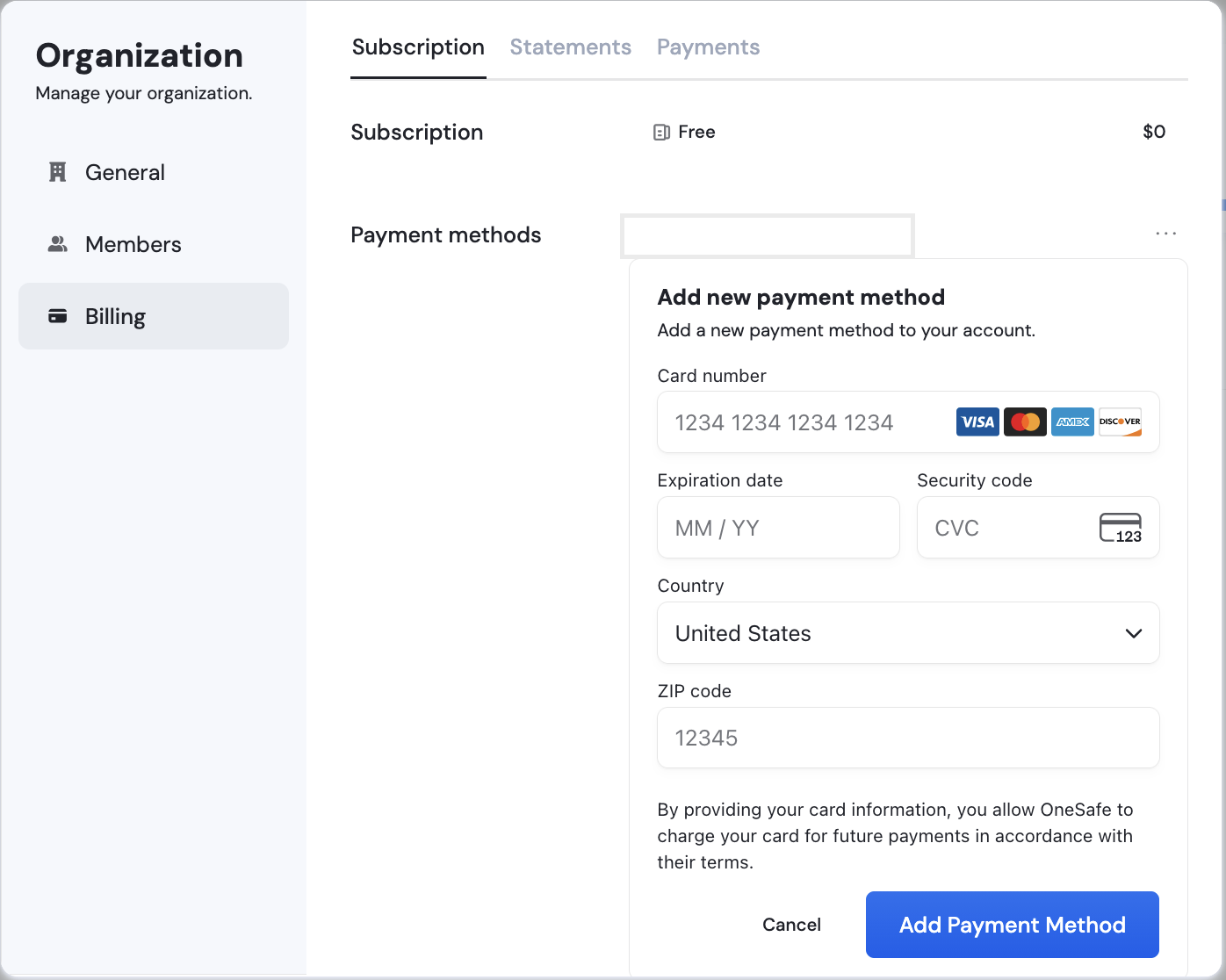Switch to the Payments tab
Screen dimensions: 1226x980
pos(709,47)
